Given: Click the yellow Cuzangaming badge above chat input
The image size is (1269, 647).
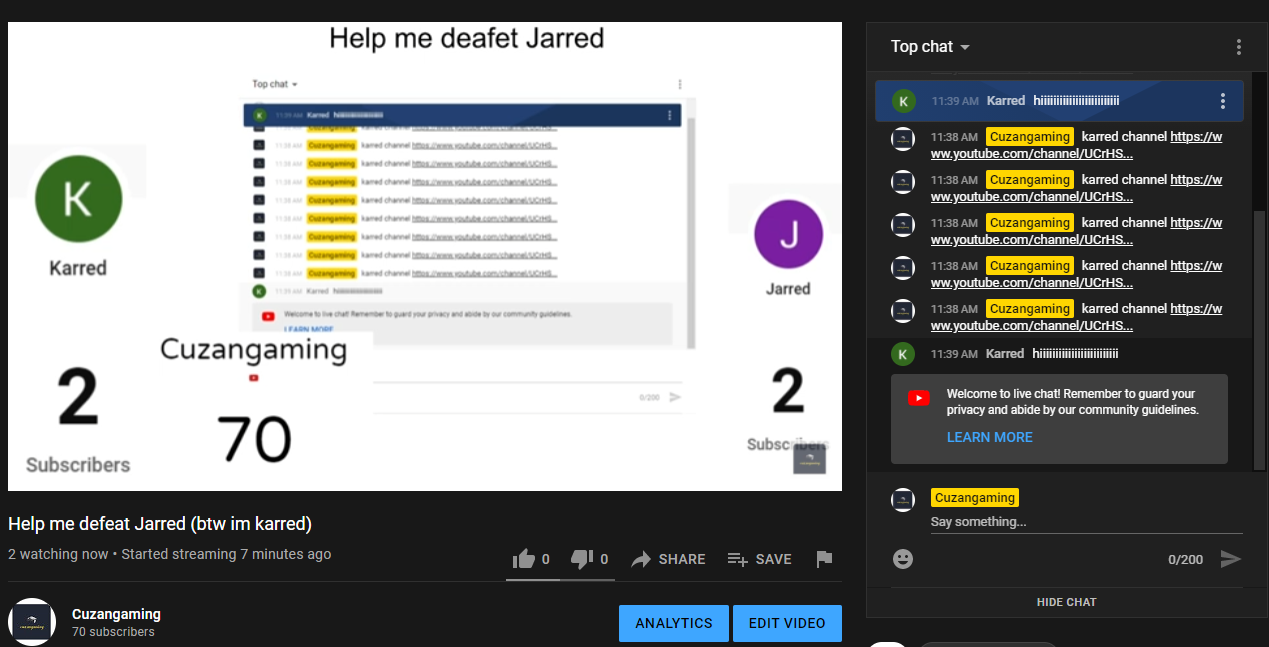Looking at the screenshot, I should point(975,497).
